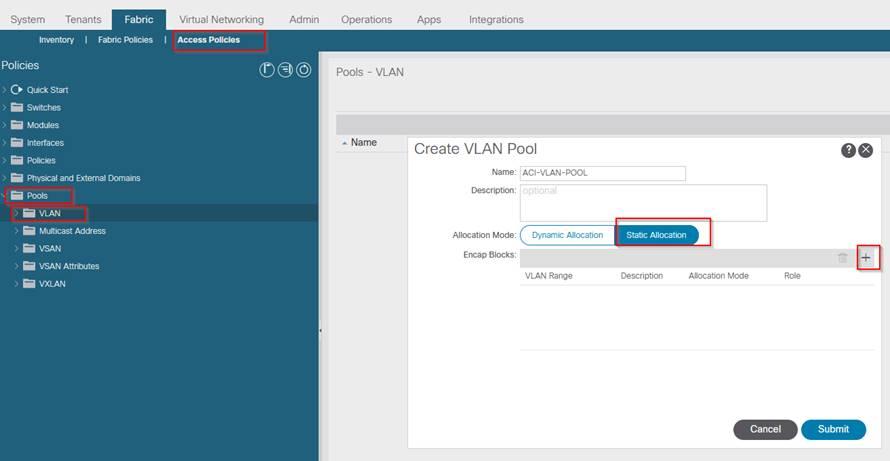Add an encap block with plus icon
Screen dimensions: 890x461
point(866,258)
